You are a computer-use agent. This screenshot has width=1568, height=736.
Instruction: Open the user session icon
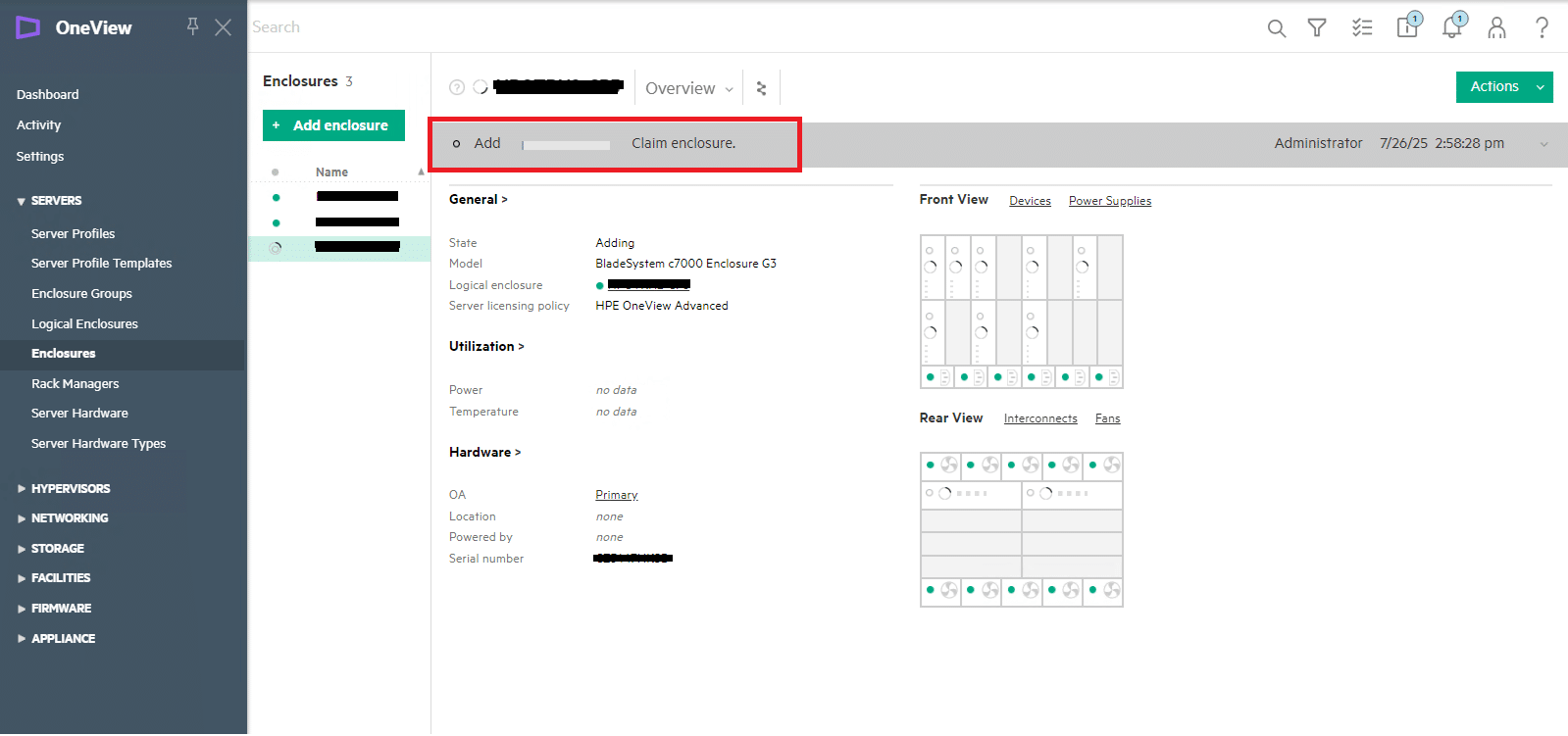[x=1496, y=27]
